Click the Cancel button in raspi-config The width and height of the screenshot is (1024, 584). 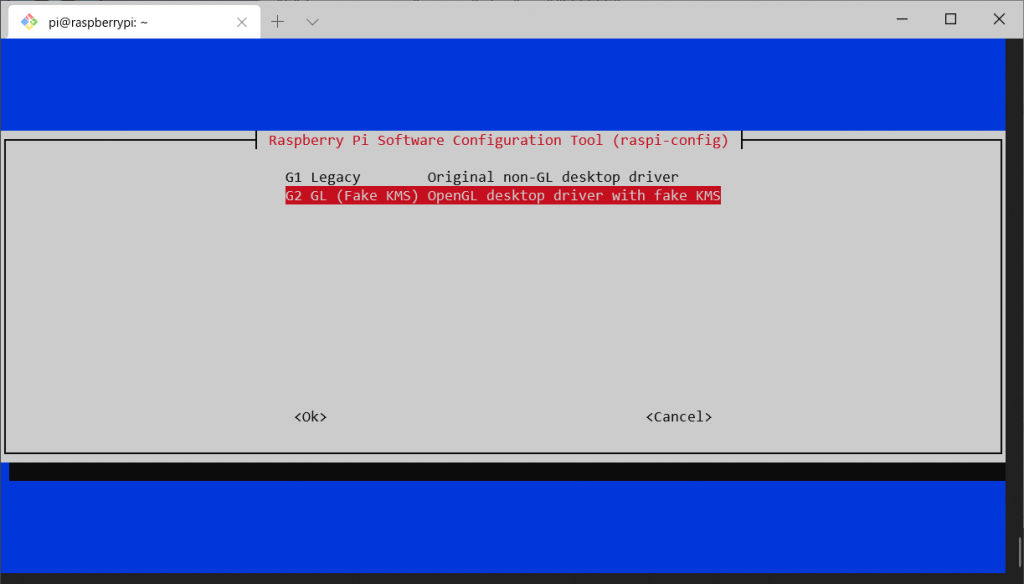(679, 417)
